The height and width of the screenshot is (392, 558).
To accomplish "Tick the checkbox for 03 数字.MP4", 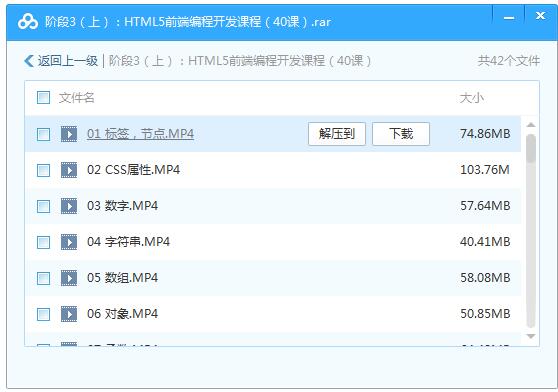I will pos(43,206).
